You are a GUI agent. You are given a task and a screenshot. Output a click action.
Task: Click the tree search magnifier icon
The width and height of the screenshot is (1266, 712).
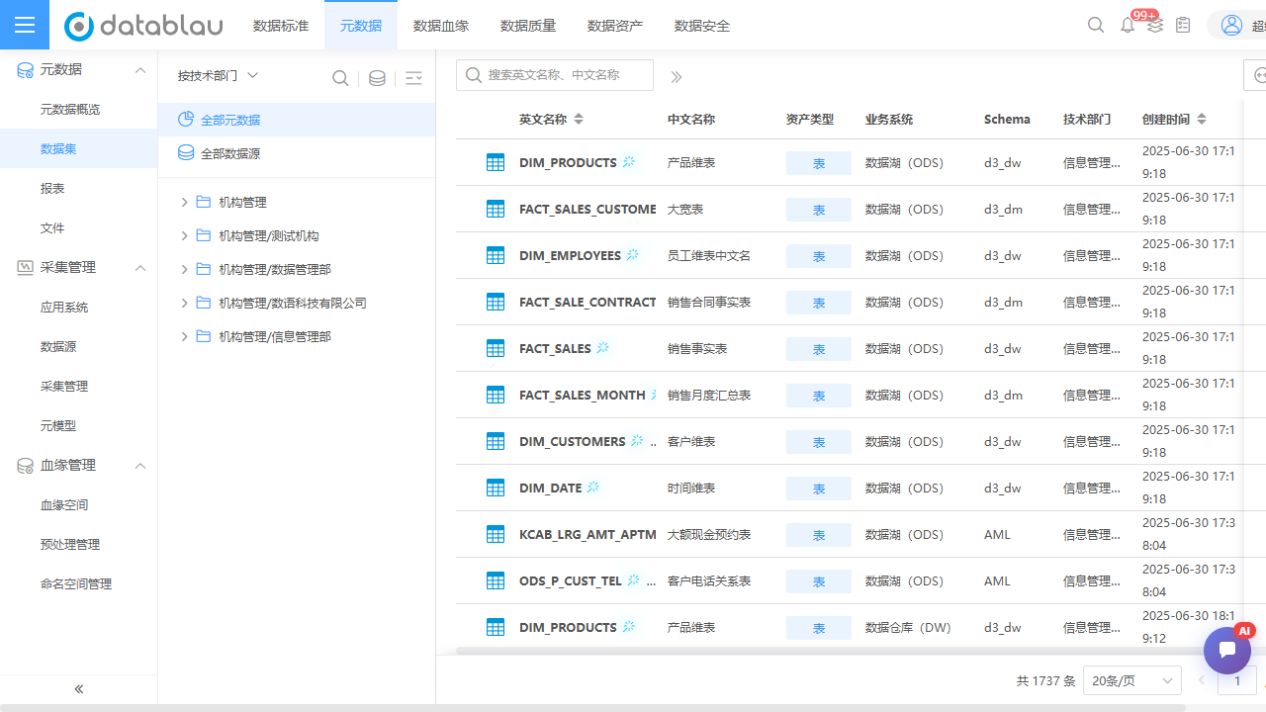340,77
